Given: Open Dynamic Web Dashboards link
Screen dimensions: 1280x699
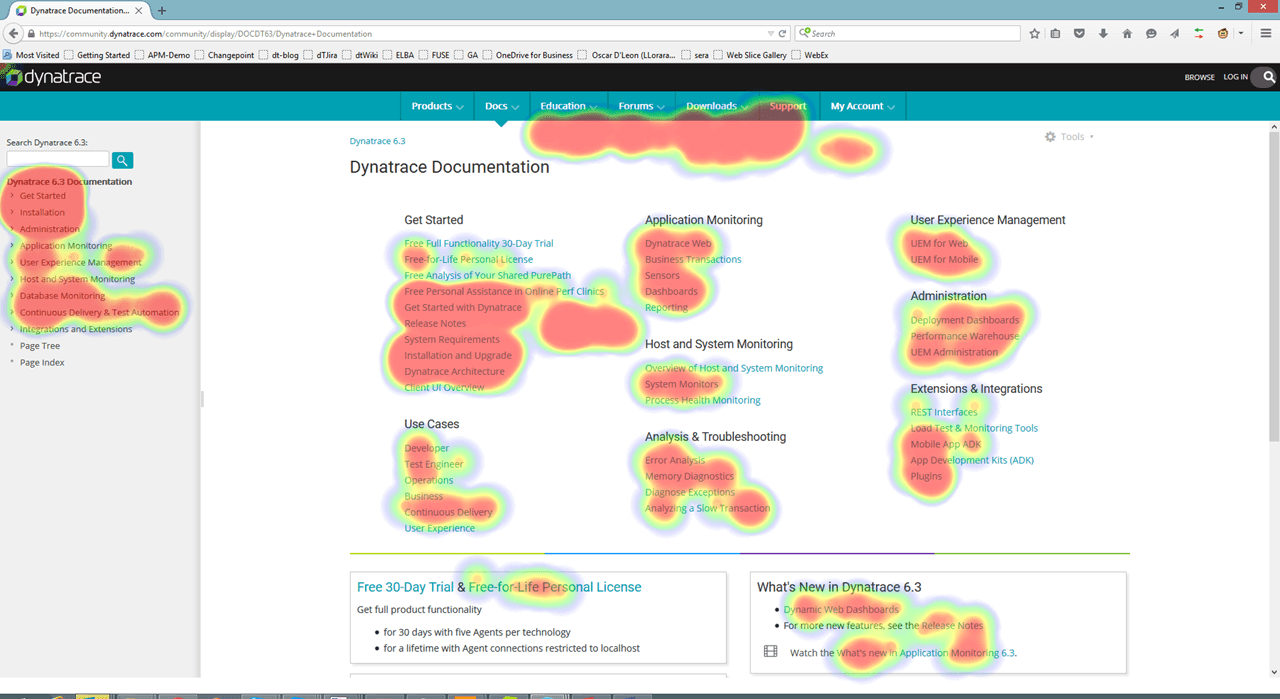Looking at the screenshot, I should click(x=841, y=609).
